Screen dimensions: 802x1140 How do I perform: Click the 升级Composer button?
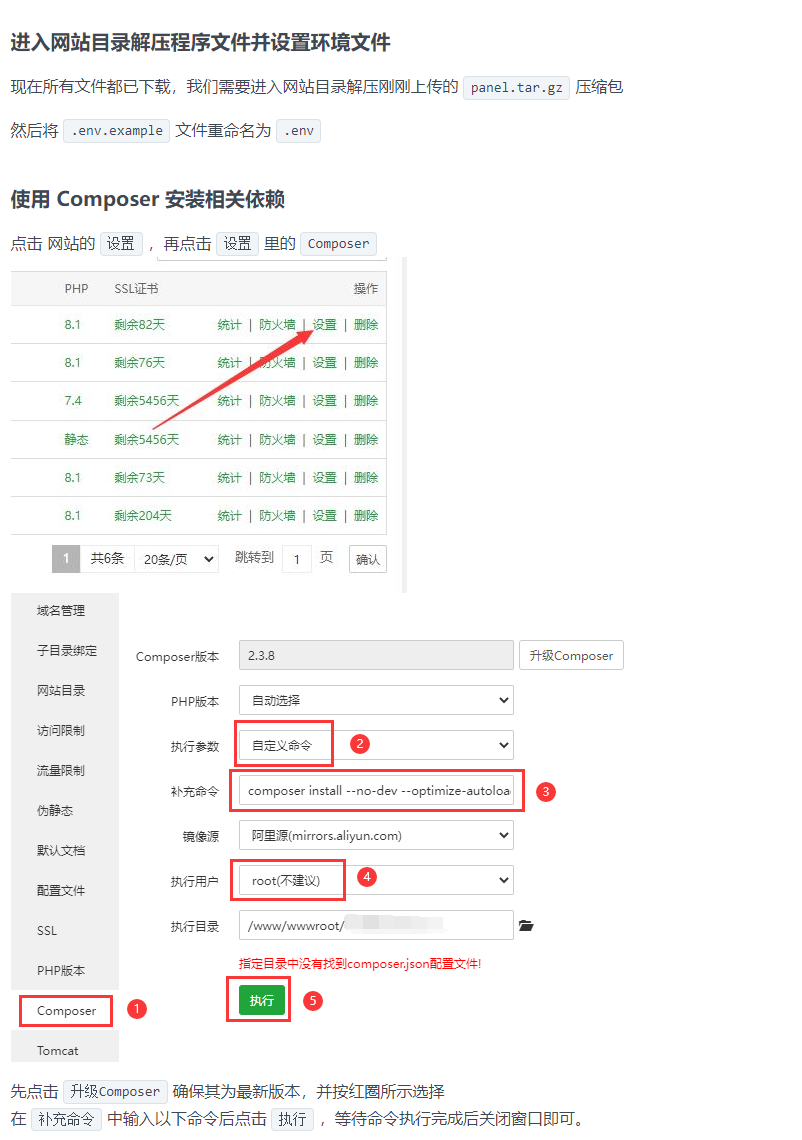[571, 655]
